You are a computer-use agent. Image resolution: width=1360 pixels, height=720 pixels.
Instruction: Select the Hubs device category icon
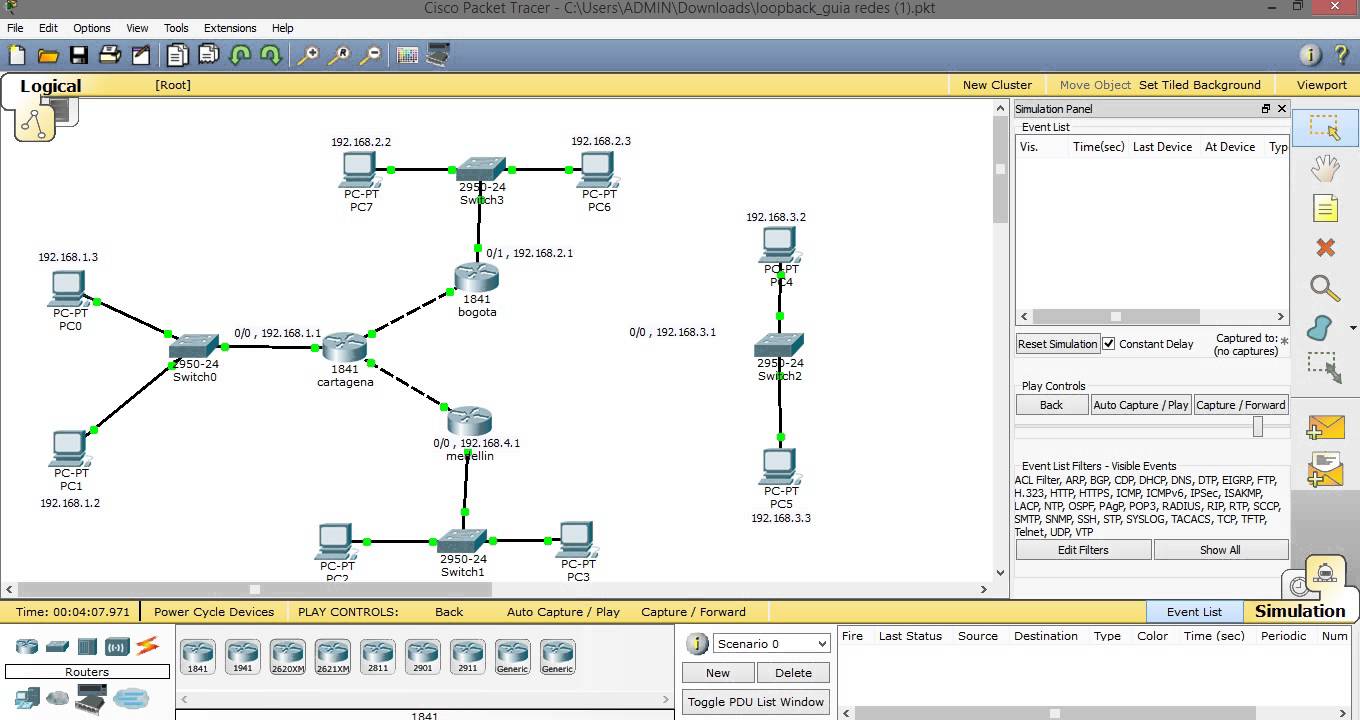87,646
